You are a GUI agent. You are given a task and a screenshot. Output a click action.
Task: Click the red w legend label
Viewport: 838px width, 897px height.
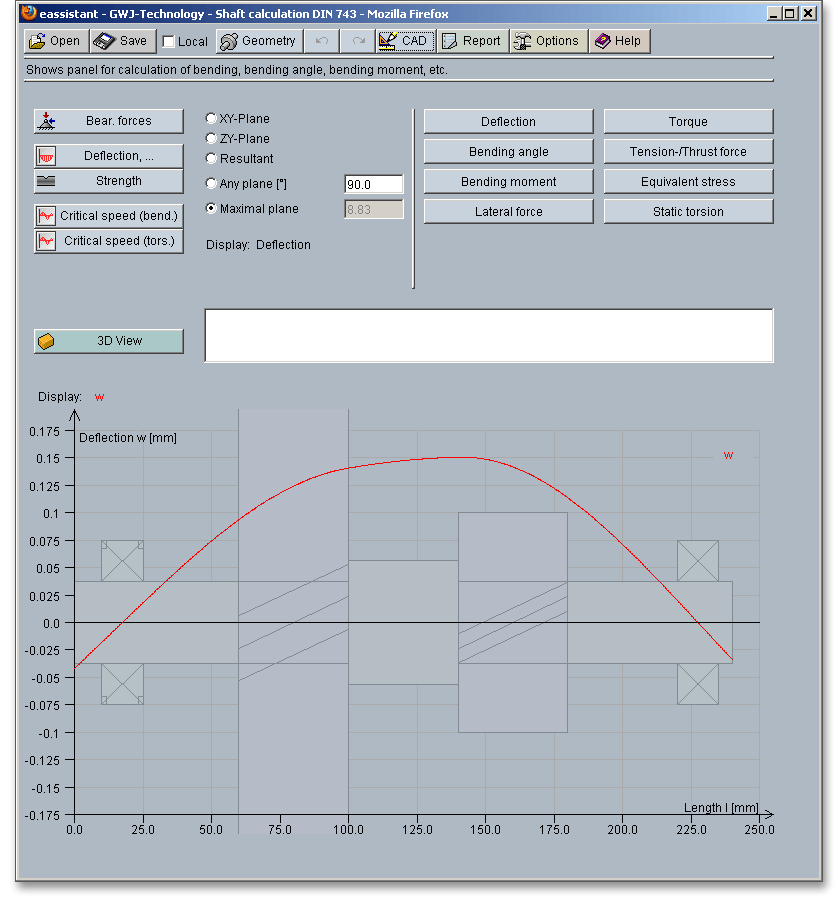[728, 456]
